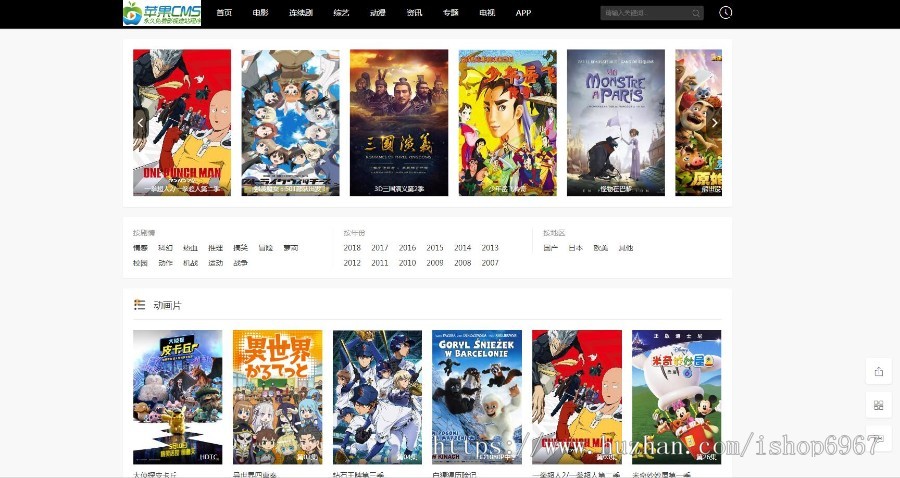Click the floating share icon
900x478 pixels.
(x=879, y=372)
